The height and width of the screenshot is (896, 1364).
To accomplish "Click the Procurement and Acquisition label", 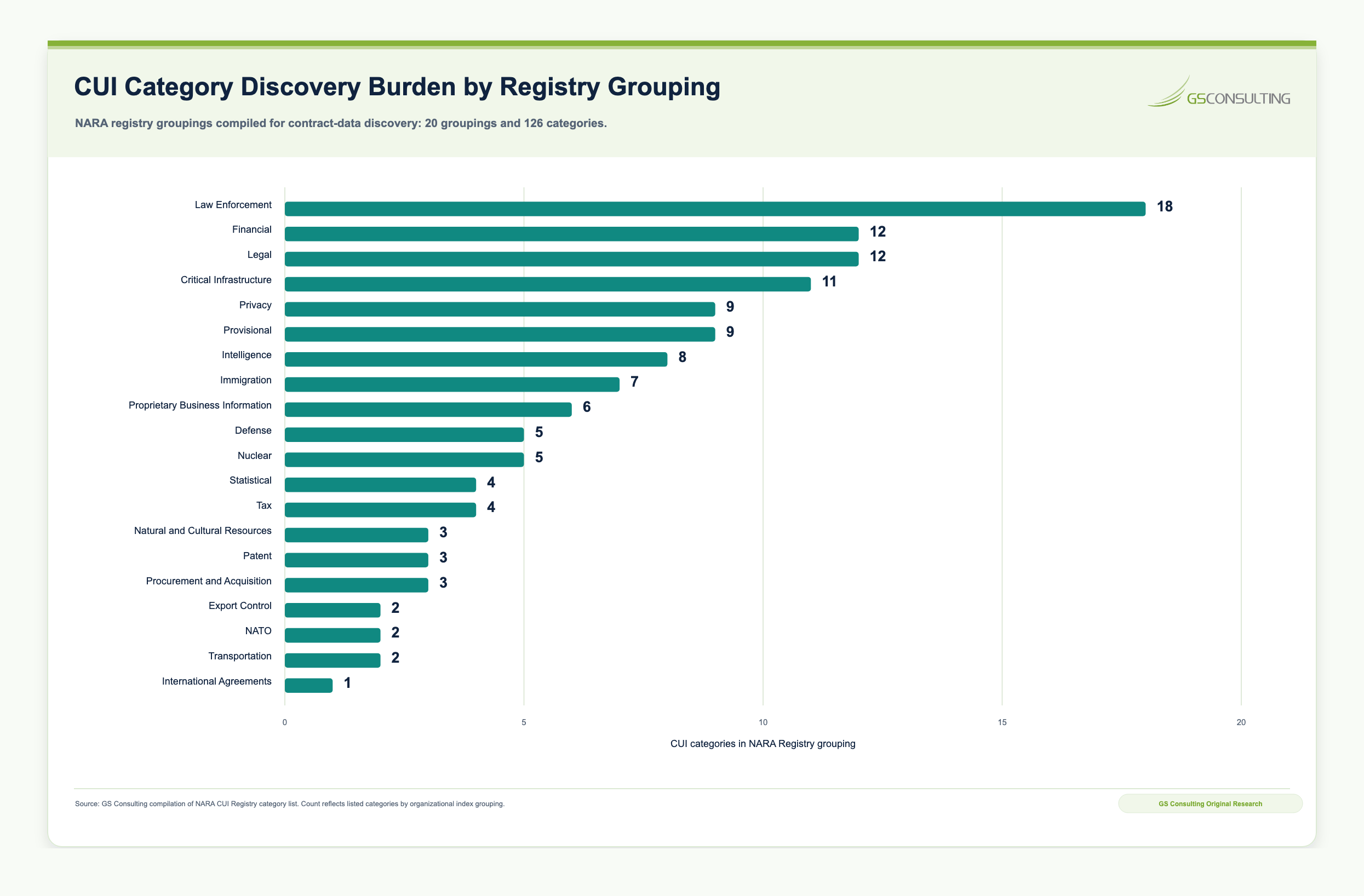I will coord(209,582).
